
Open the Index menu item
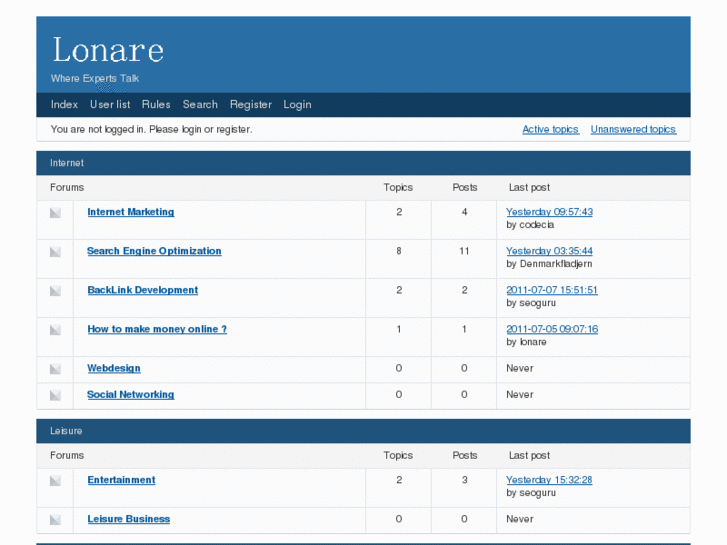click(64, 104)
